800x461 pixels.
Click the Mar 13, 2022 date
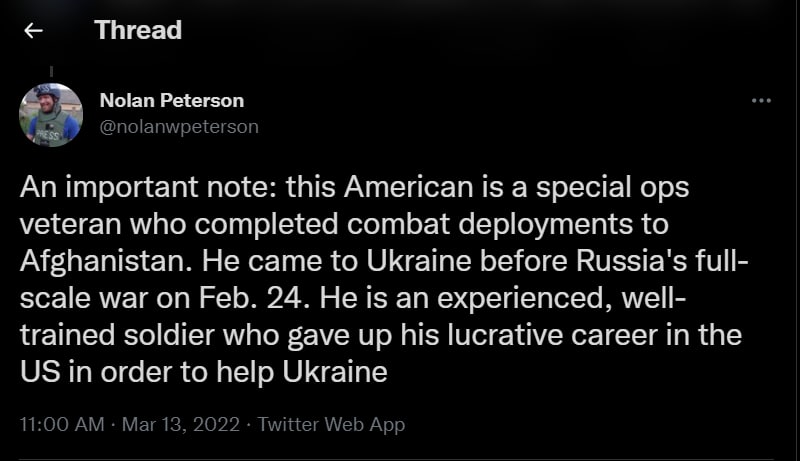coord(181,424)
